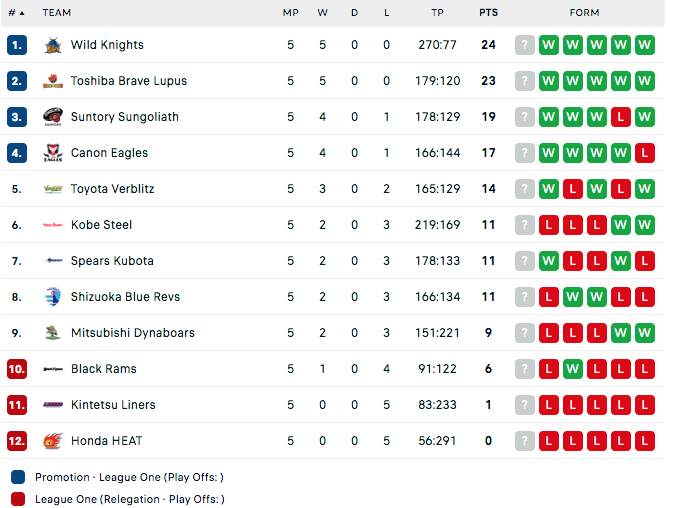The width and height of the screenshot is (677, 508).
Task: Click the Wild Knights team logo
Action: [x=53, y=45]
